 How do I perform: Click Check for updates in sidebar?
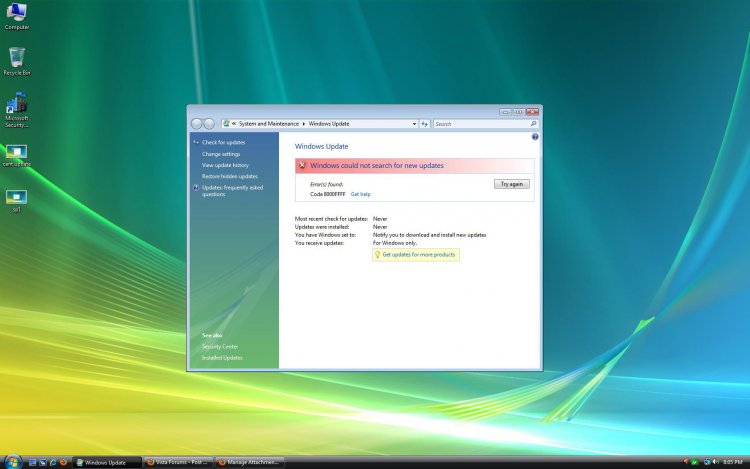(x=223, y=142)
